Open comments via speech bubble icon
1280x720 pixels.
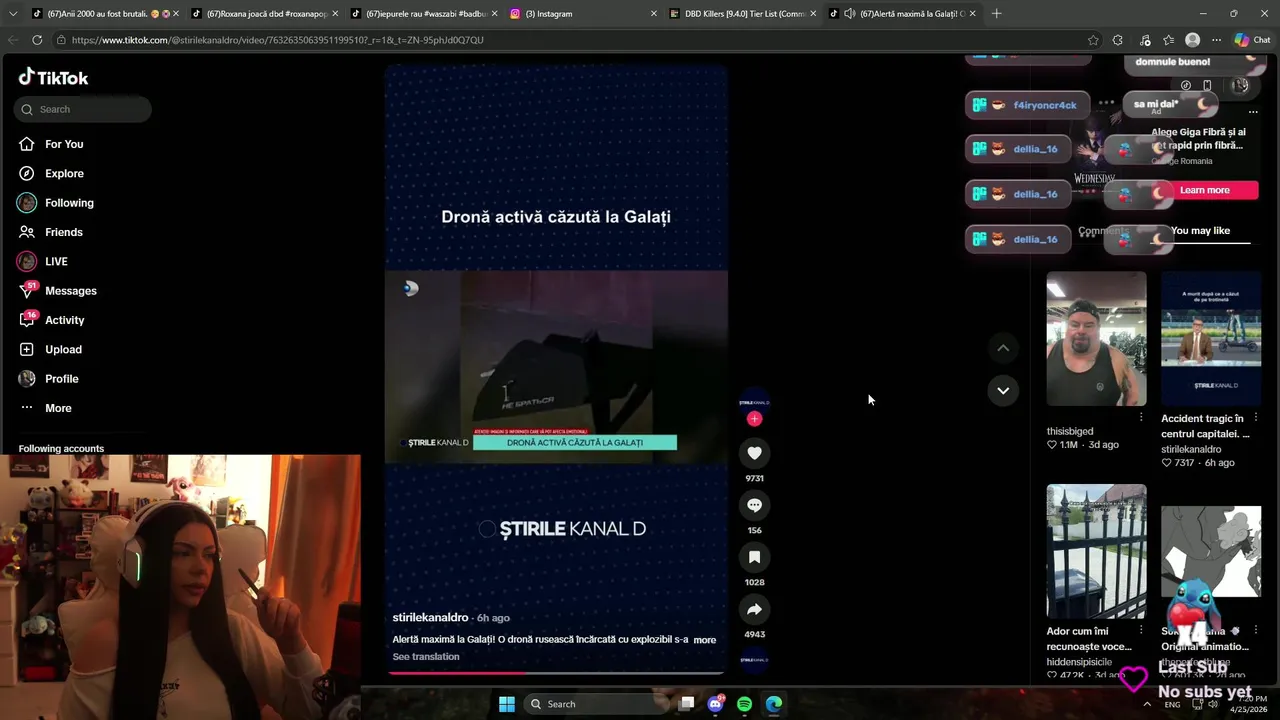pyautogui.click(x=755, y=505)
